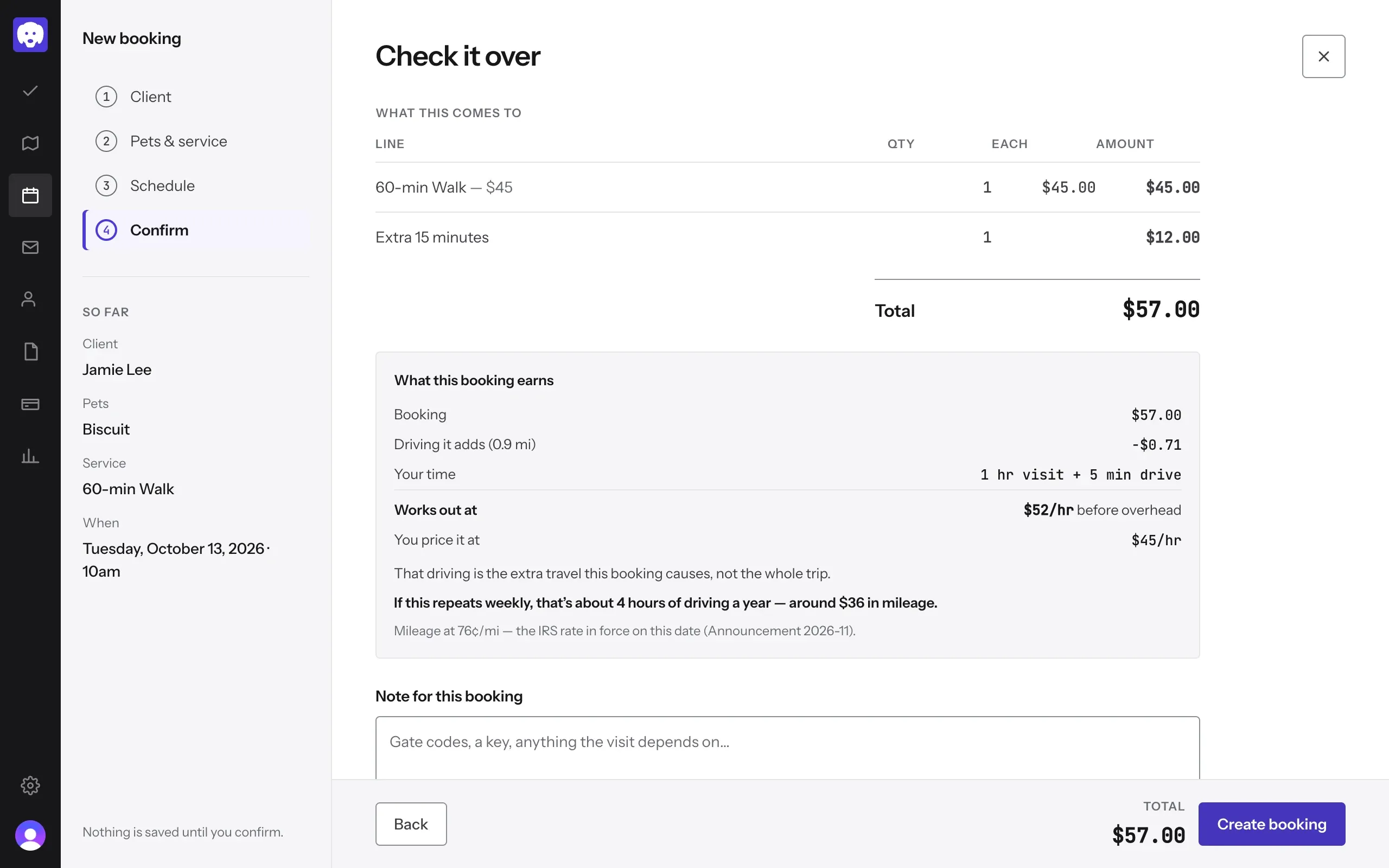Open the credit card payments icon
The height and width of the screenshot is (868, 1389).
tap(30, 404)
